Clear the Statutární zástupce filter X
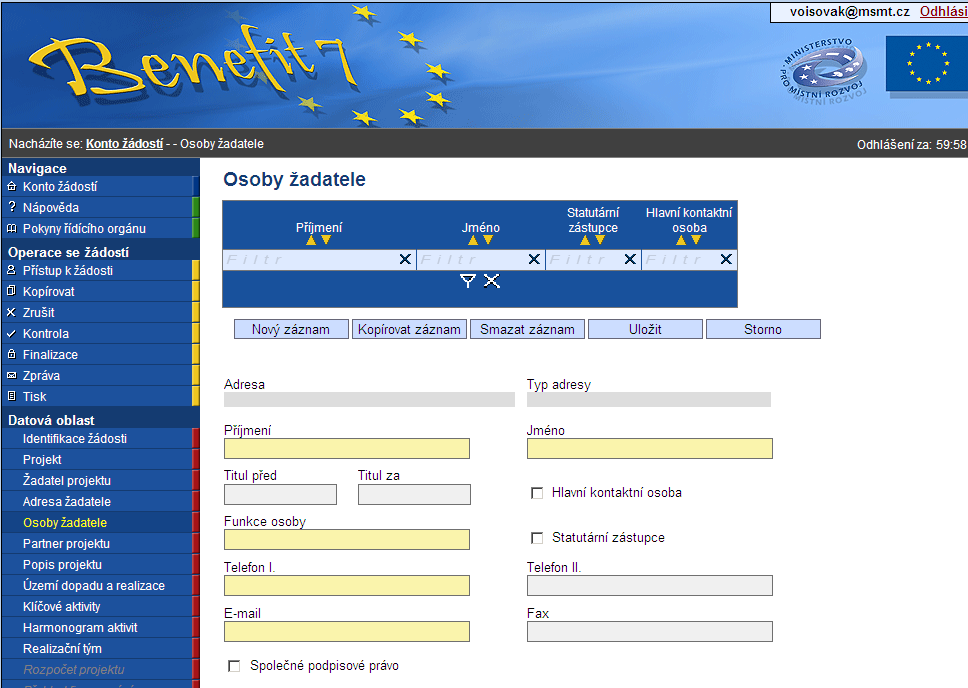The width and height of the screenshot is (968, 688). (630, 259)
